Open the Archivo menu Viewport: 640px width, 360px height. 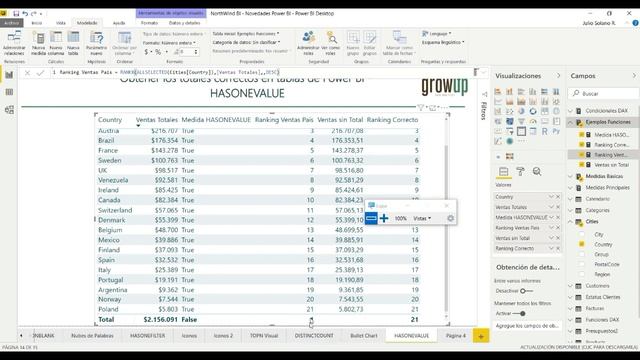(x=11, y=23)
